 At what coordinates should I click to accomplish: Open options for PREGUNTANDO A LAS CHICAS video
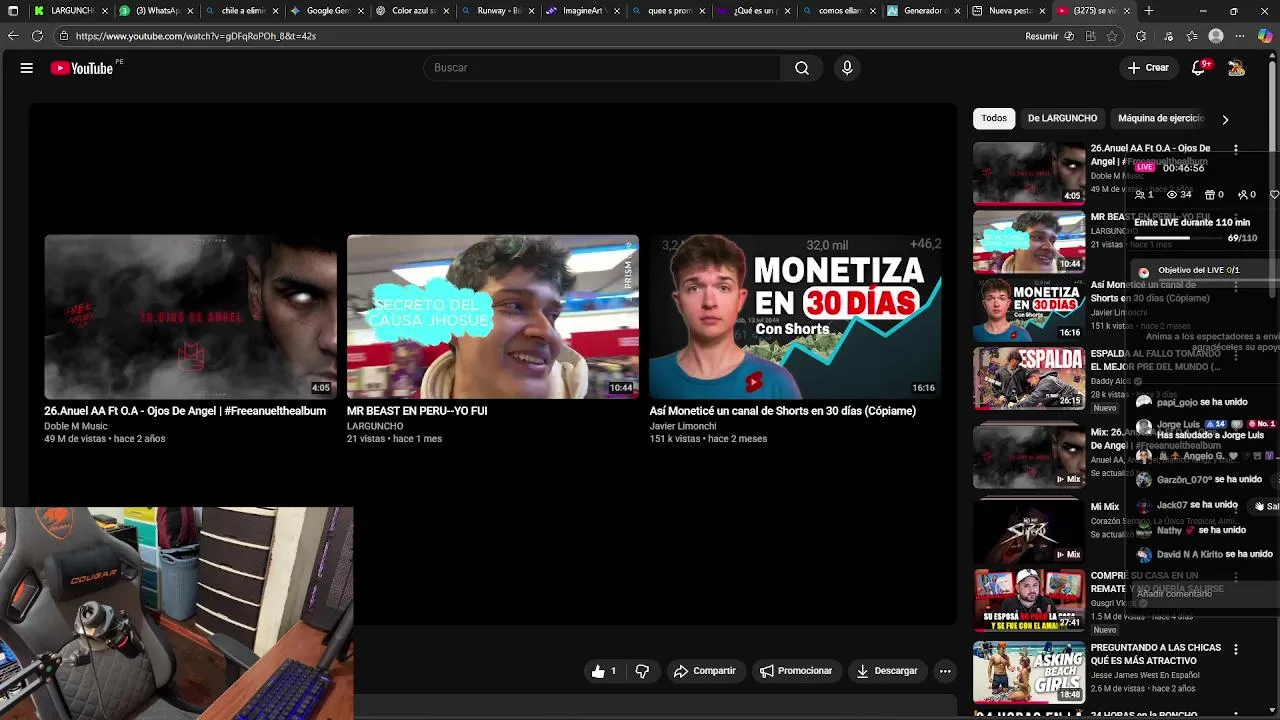[x=1236, y=649]
